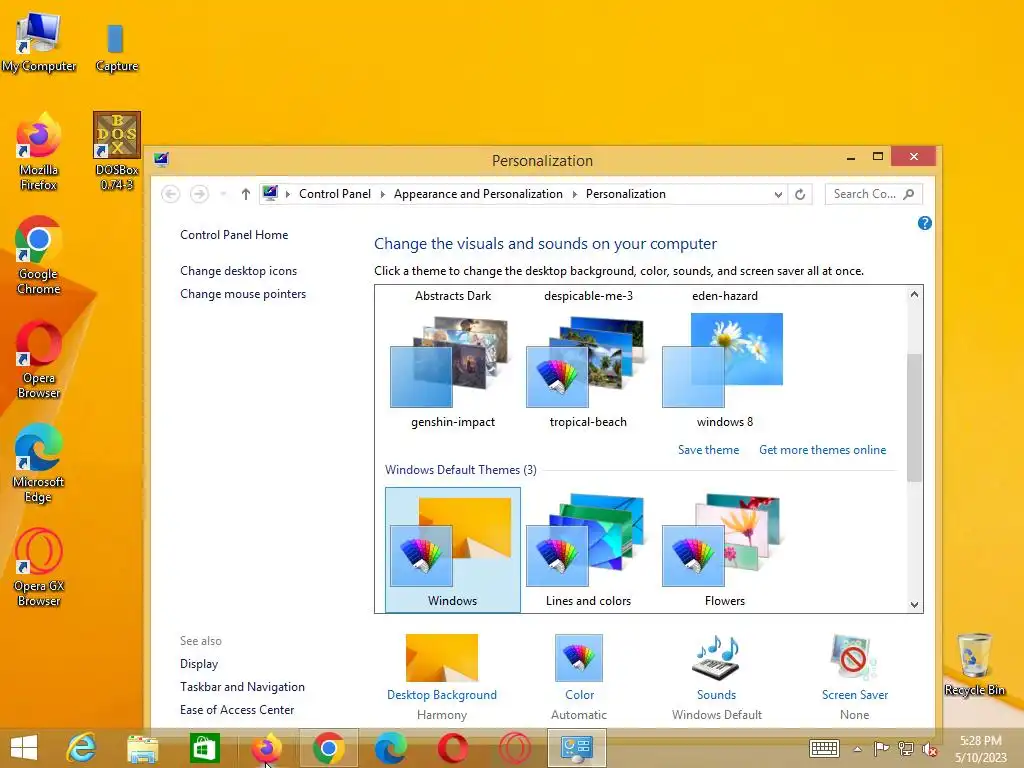Click the Save theme link
Image resolution: width=1024 pixels, height=768 pixels.
click(709, 450)
